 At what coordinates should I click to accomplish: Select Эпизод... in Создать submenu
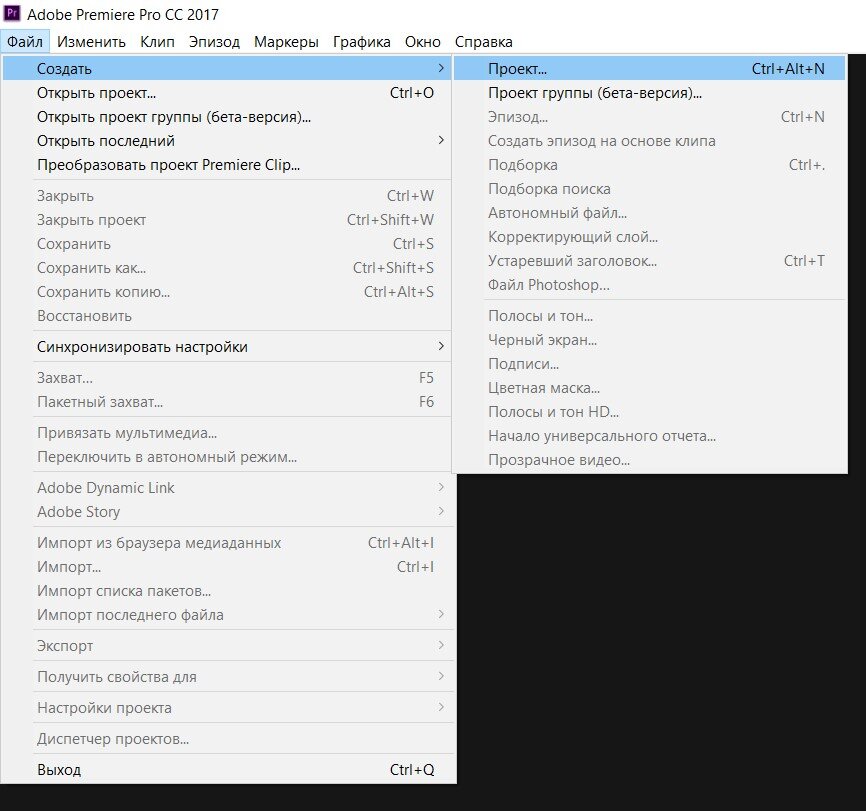click(650, 117)
